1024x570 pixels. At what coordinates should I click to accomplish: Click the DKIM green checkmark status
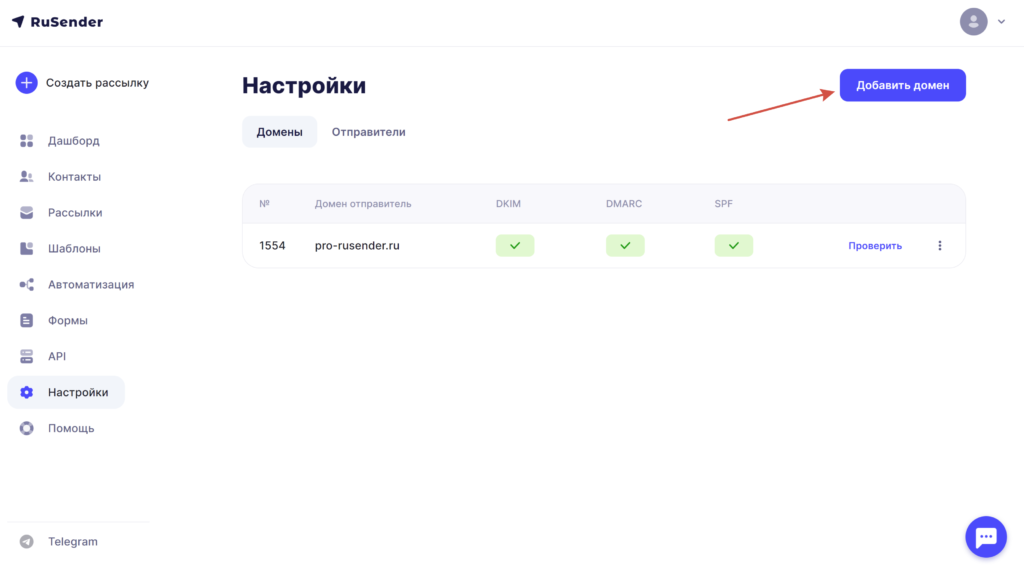515,245
